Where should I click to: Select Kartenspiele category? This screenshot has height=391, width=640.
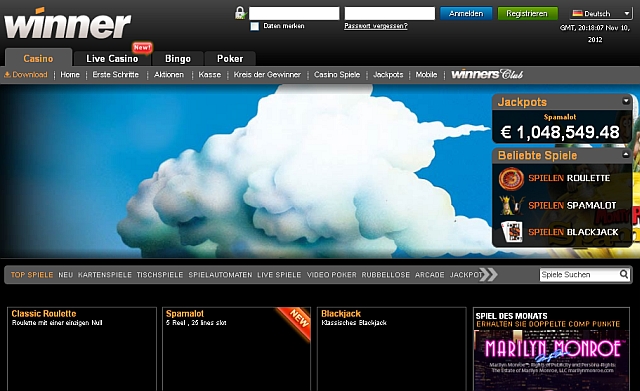pyautogui.click(x=104, y=275)
